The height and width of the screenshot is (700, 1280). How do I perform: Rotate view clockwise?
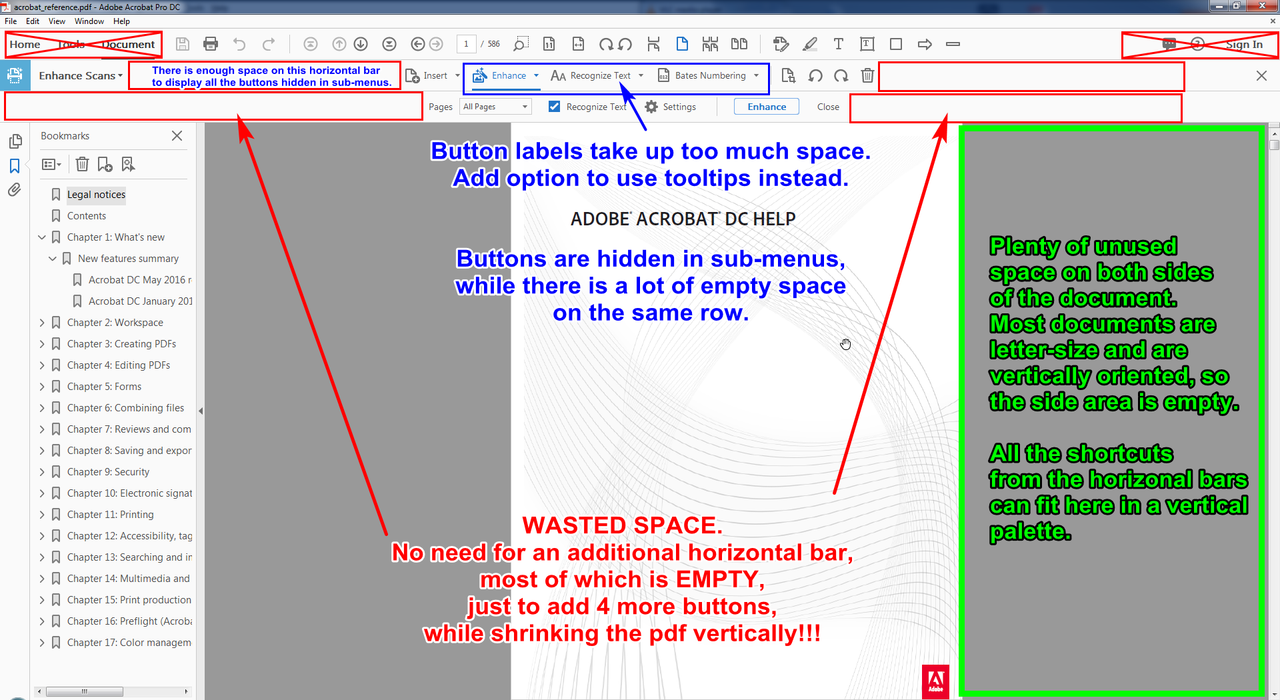(606, 44)
